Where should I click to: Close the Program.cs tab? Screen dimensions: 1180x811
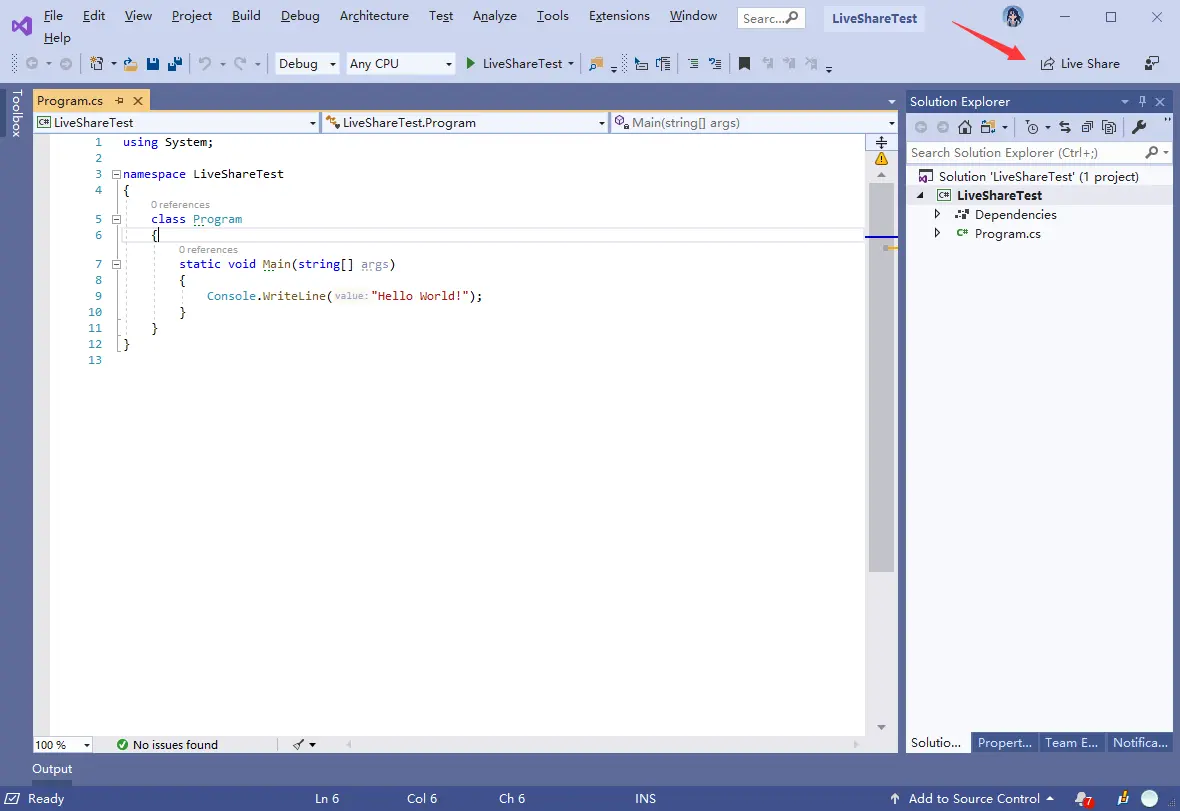coord(138,100)
